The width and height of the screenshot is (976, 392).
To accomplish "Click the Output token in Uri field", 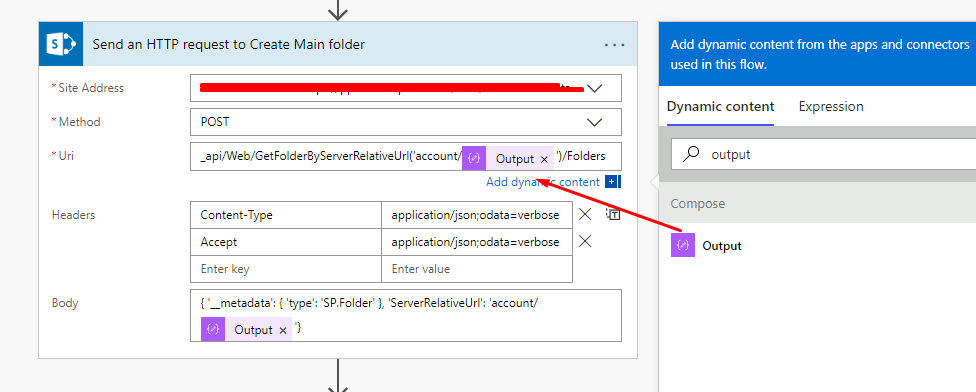I will coord(508,159).
